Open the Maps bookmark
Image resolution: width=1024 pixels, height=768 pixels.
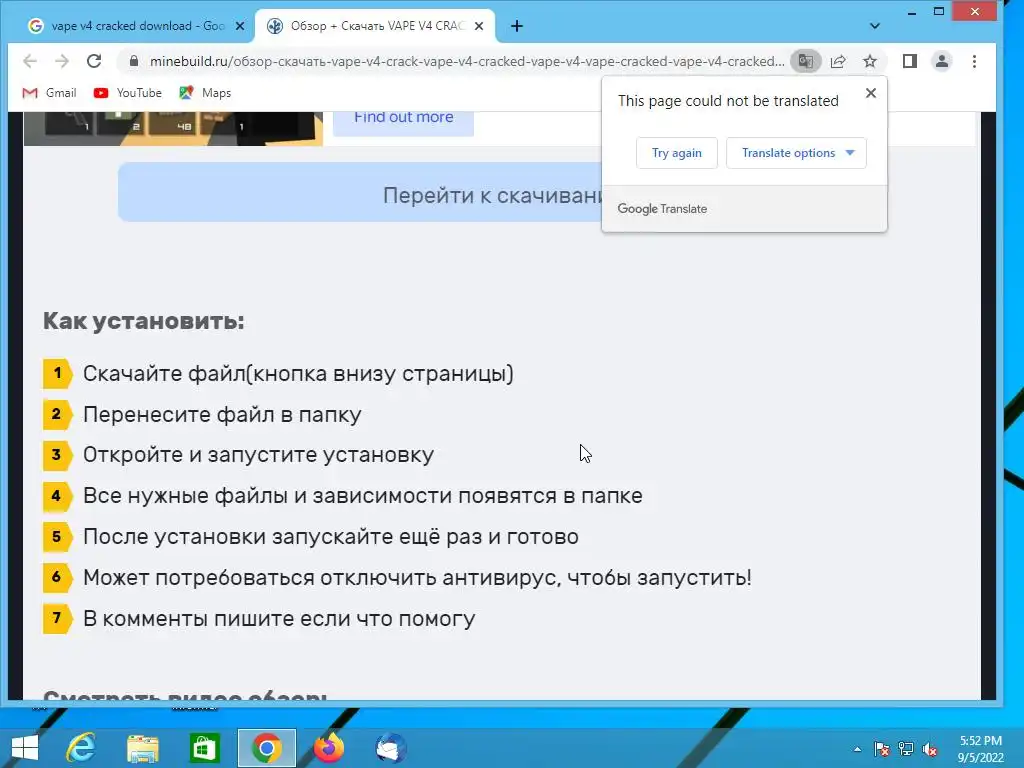coord(205,93)
